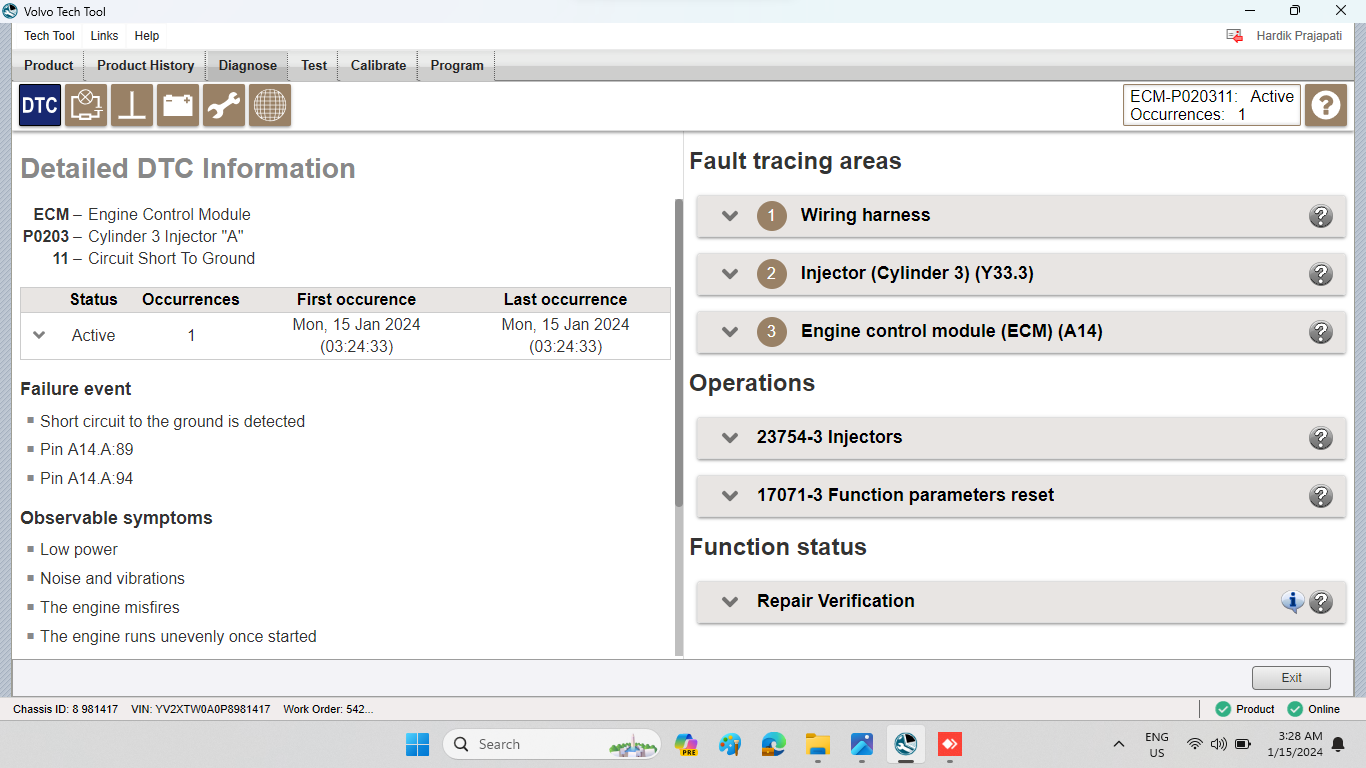Expand the Wiring harness section
The width and height of the screenshot is (1366, 768).
coord(730,215)
